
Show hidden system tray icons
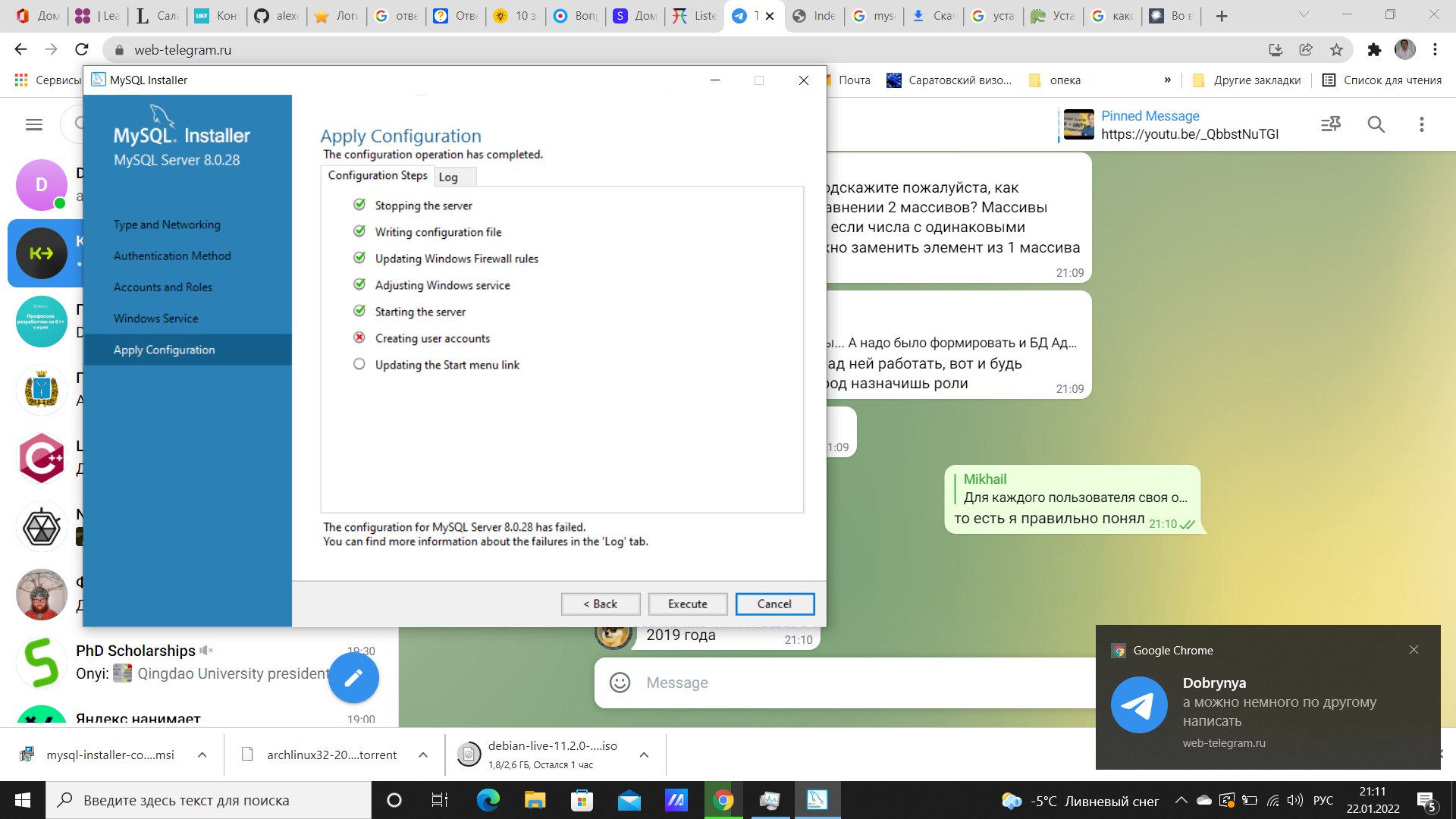click(x=1181, y=800)
